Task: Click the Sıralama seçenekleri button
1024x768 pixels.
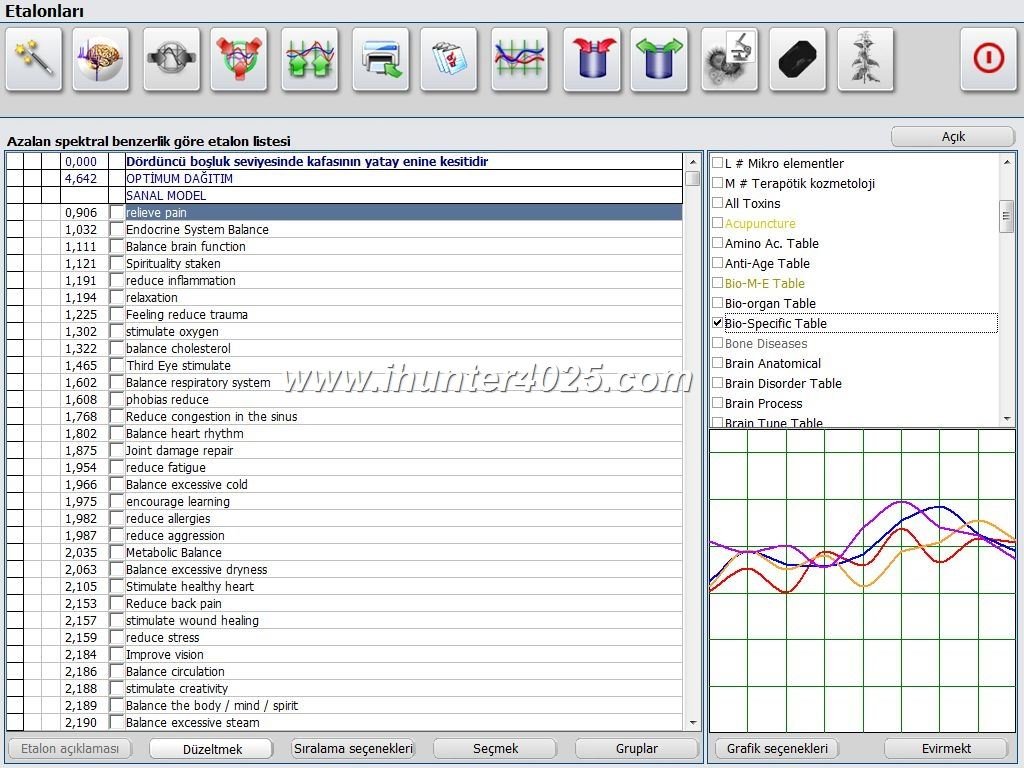Action: click(353, 748)
